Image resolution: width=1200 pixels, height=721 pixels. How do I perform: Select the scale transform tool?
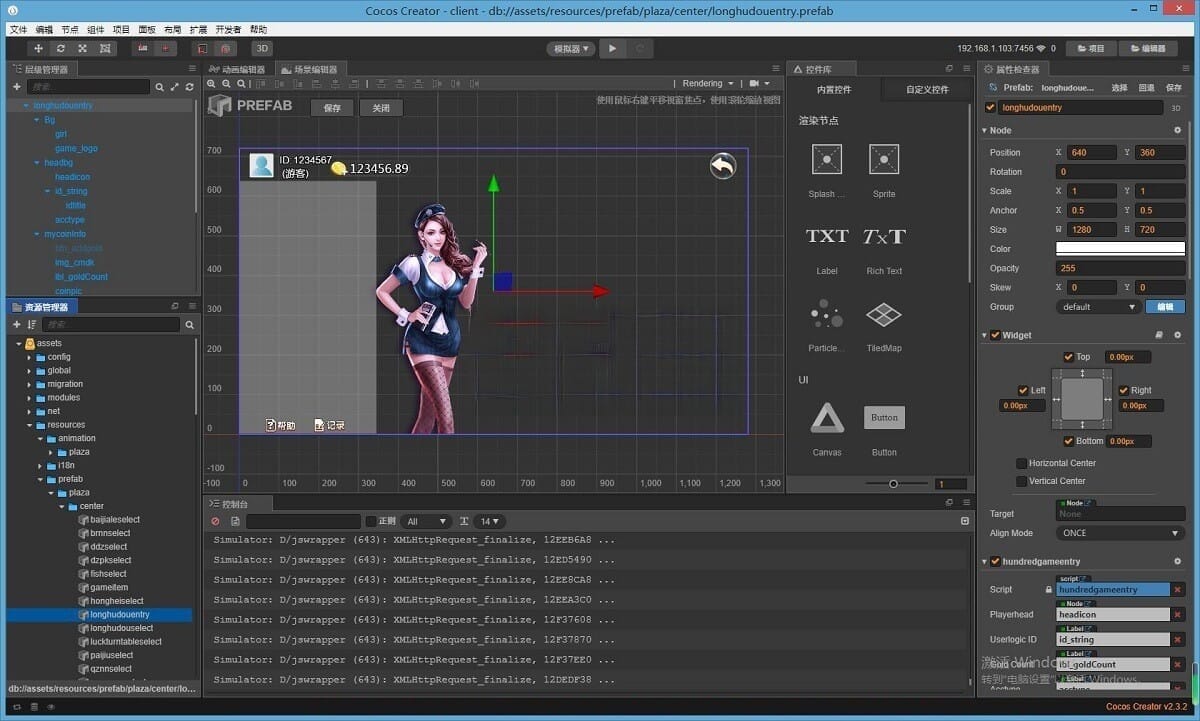coord(83,48)
